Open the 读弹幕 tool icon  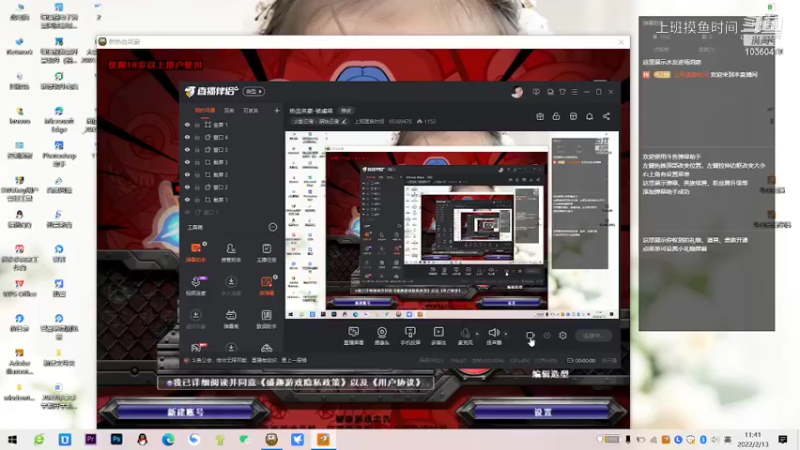click(266, 286)
